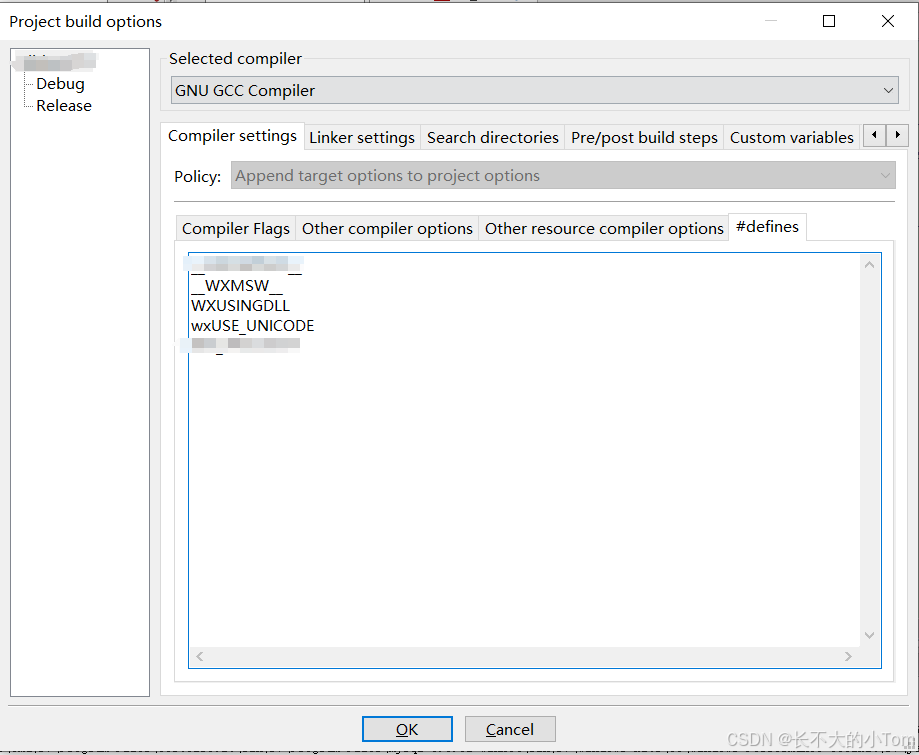Viewport: 919px width, 755px height.
Task: Cancel the Project build options dialog
Action: pyautogui.click(x=509, y=729)
